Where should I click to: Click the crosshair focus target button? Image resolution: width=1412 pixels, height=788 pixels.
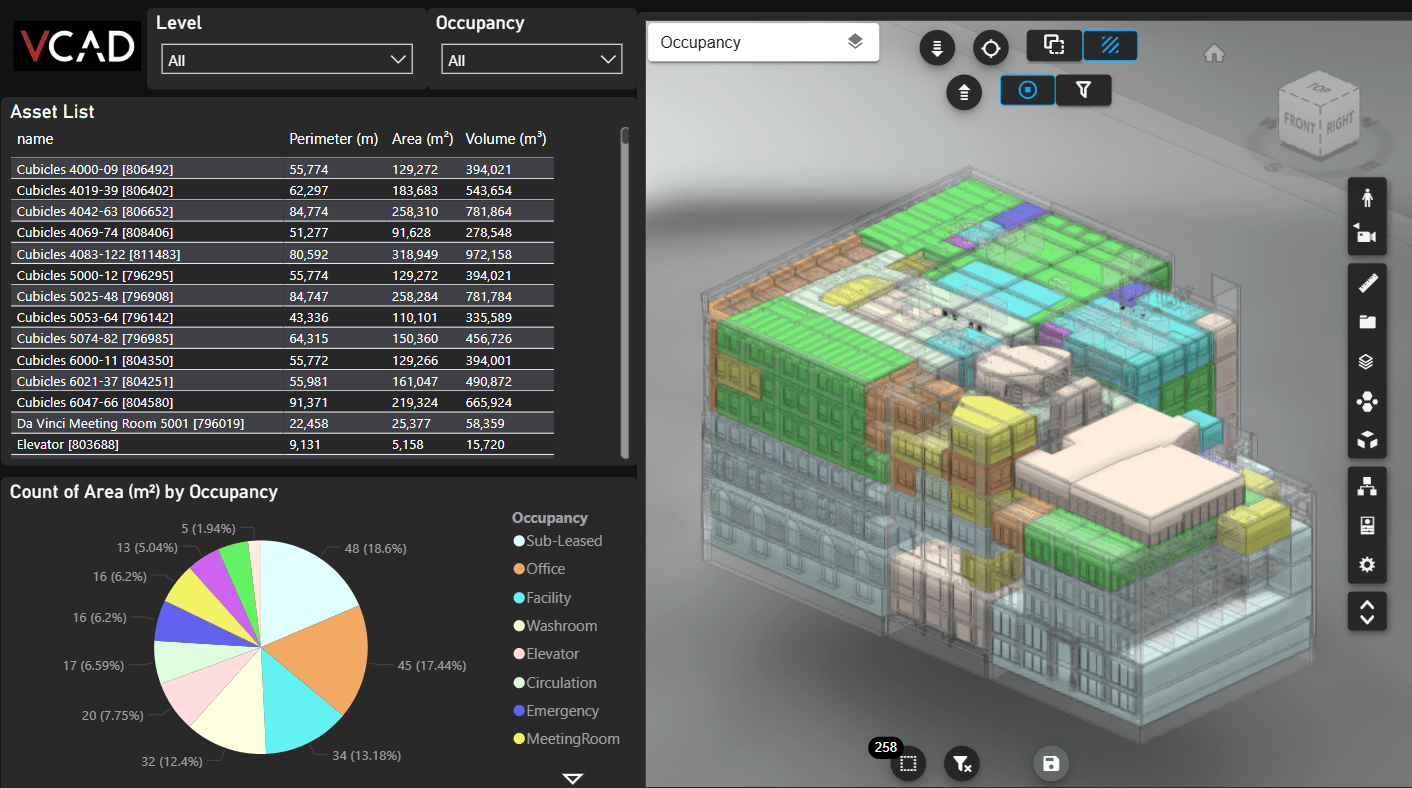[990, 48]
